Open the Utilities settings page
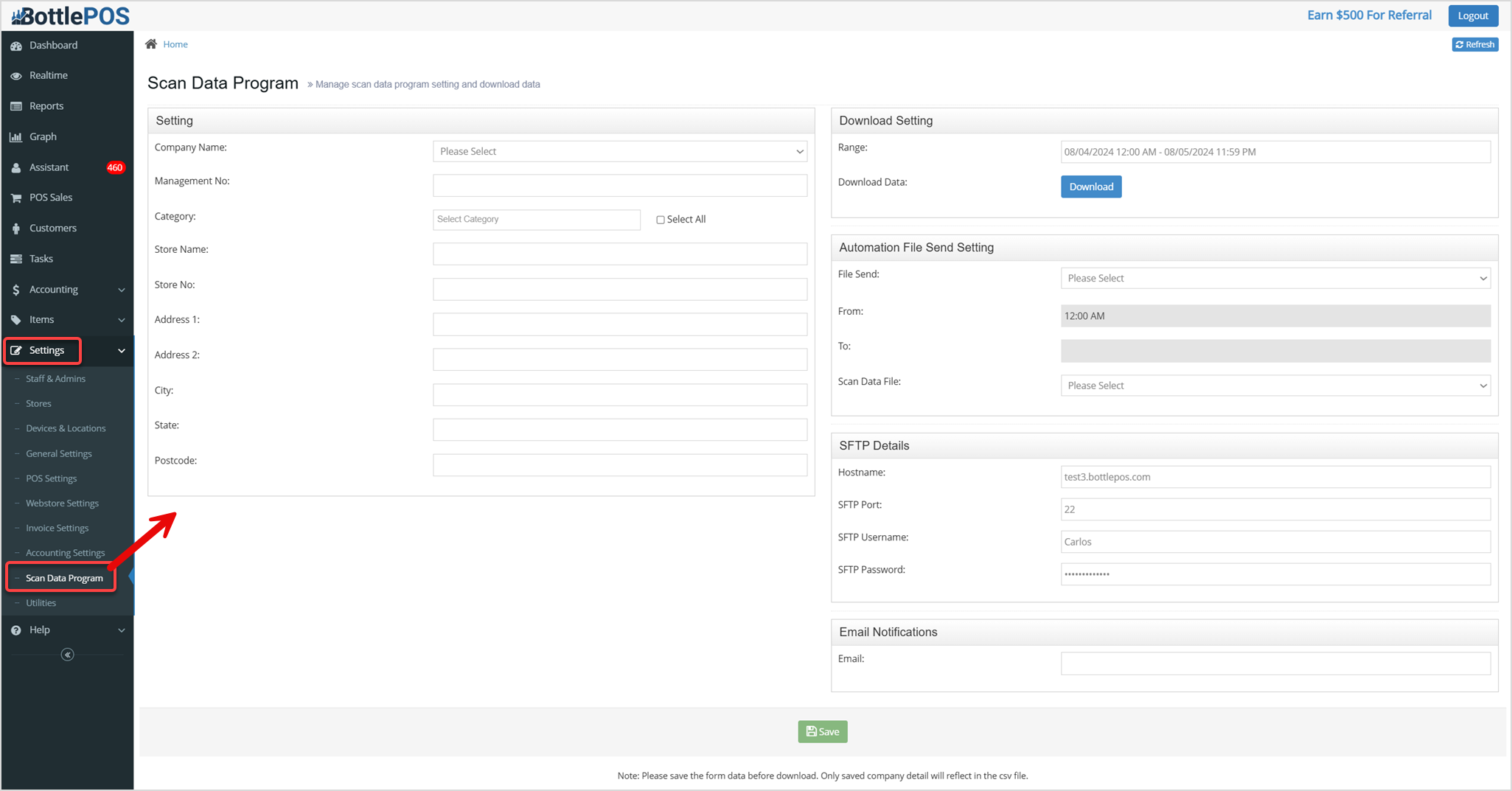The height and width of the screenshot is (791, 1512). 41,602
